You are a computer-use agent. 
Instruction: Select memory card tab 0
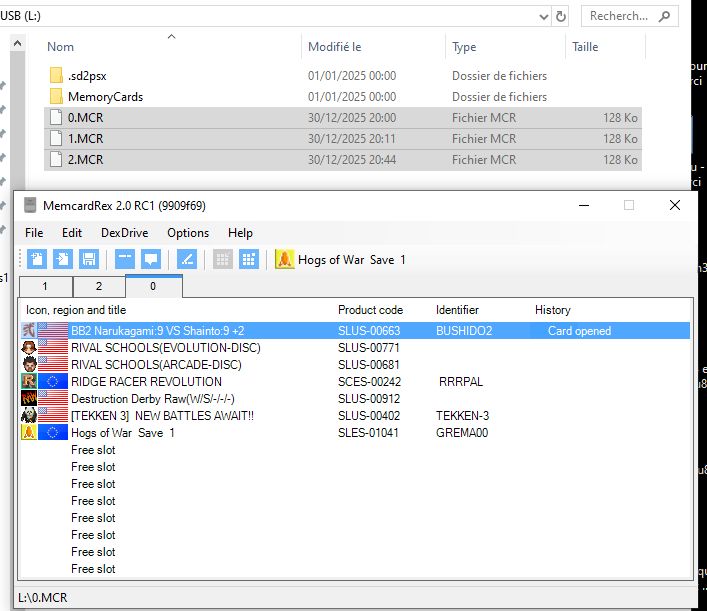153,286
